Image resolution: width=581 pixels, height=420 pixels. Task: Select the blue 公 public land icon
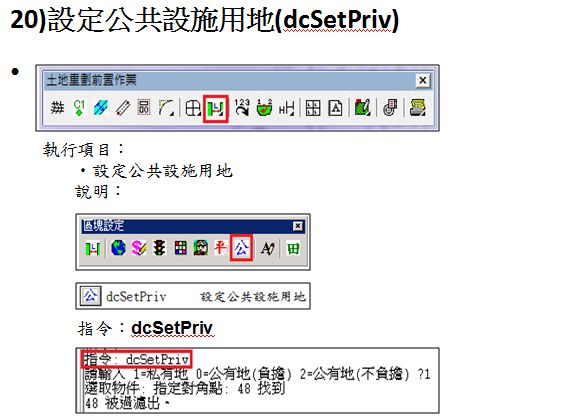(241, 248)
